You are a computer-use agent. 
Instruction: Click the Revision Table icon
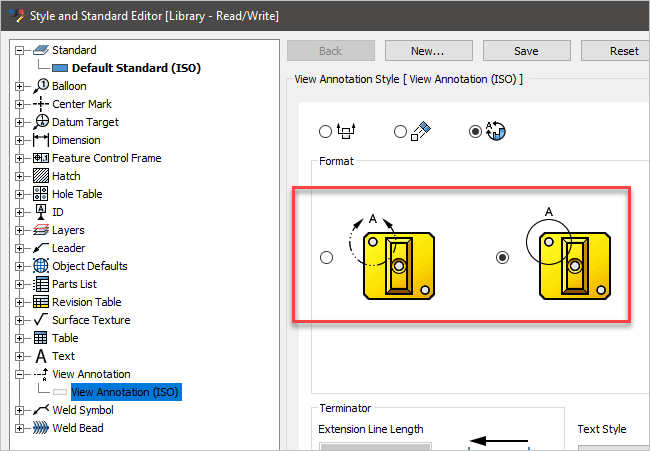[41, 302]
